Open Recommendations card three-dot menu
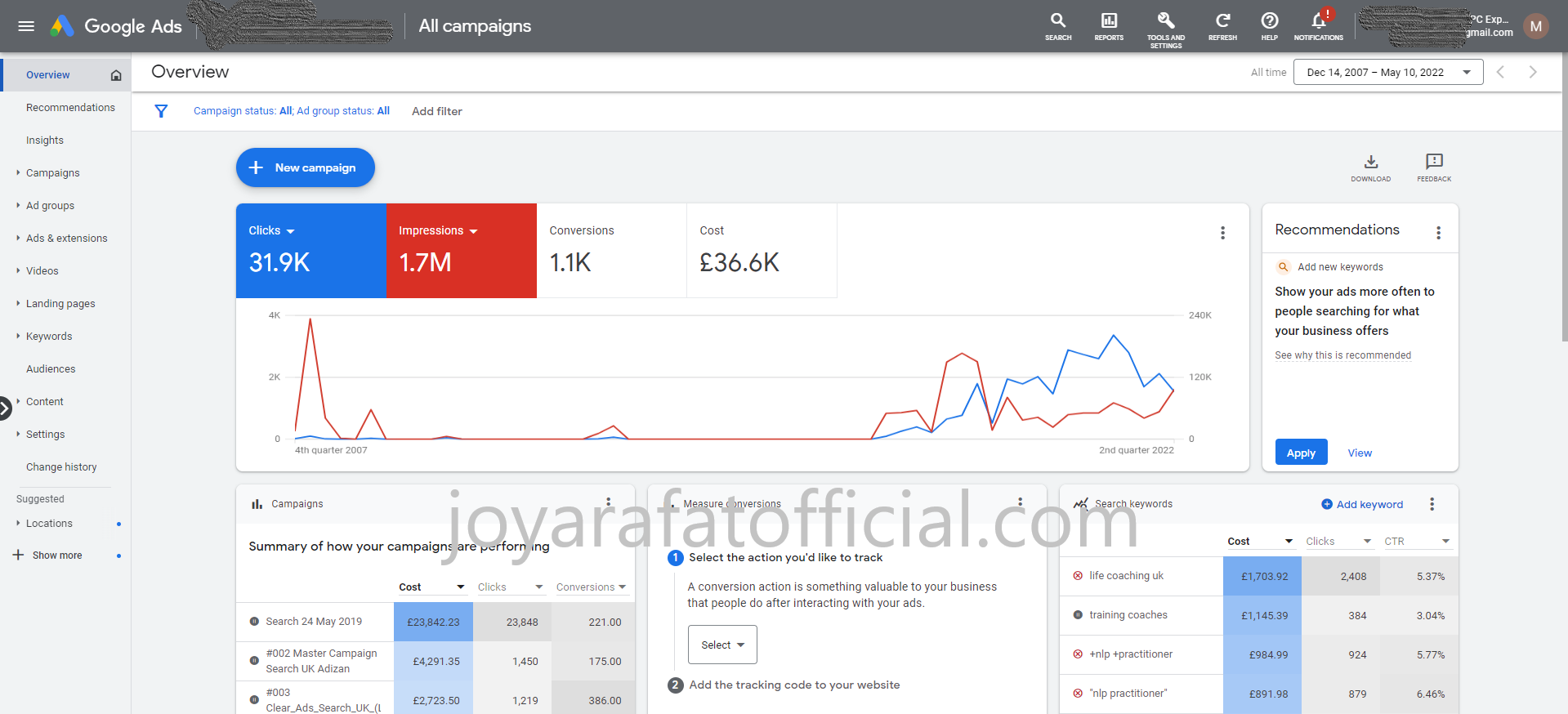Viewport: 1568px width, 714px height. pyautogui.click(x=1438, y=233)
